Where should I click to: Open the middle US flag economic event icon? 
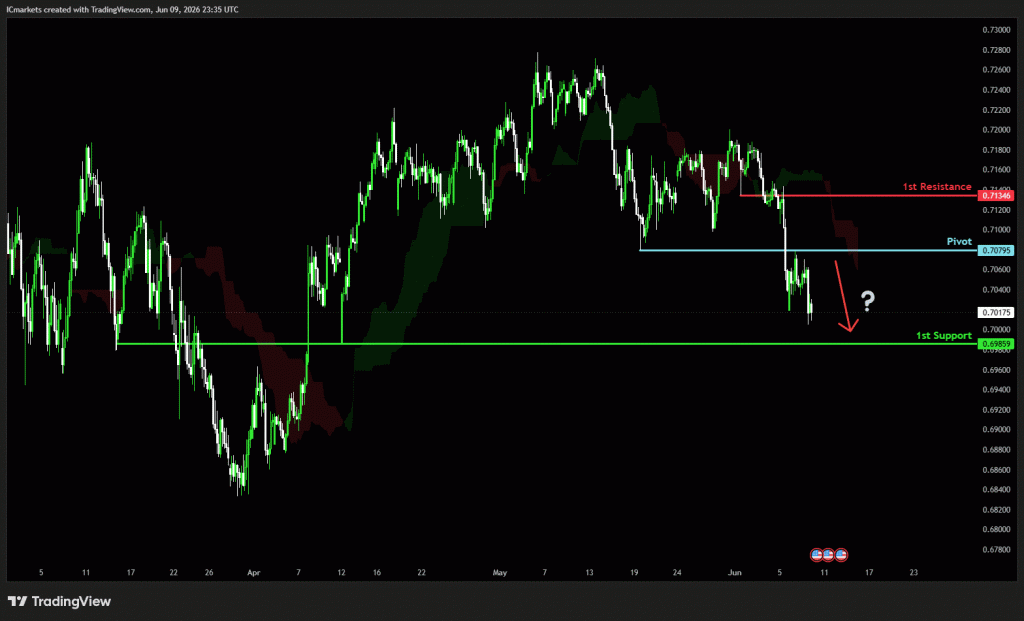[x=829, y=555]
